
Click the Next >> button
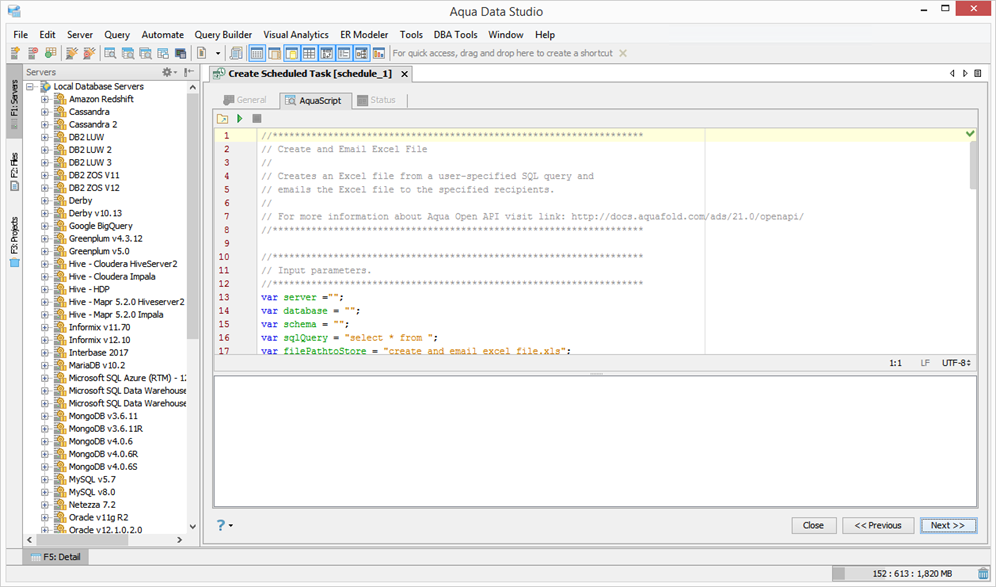point(947,525)
